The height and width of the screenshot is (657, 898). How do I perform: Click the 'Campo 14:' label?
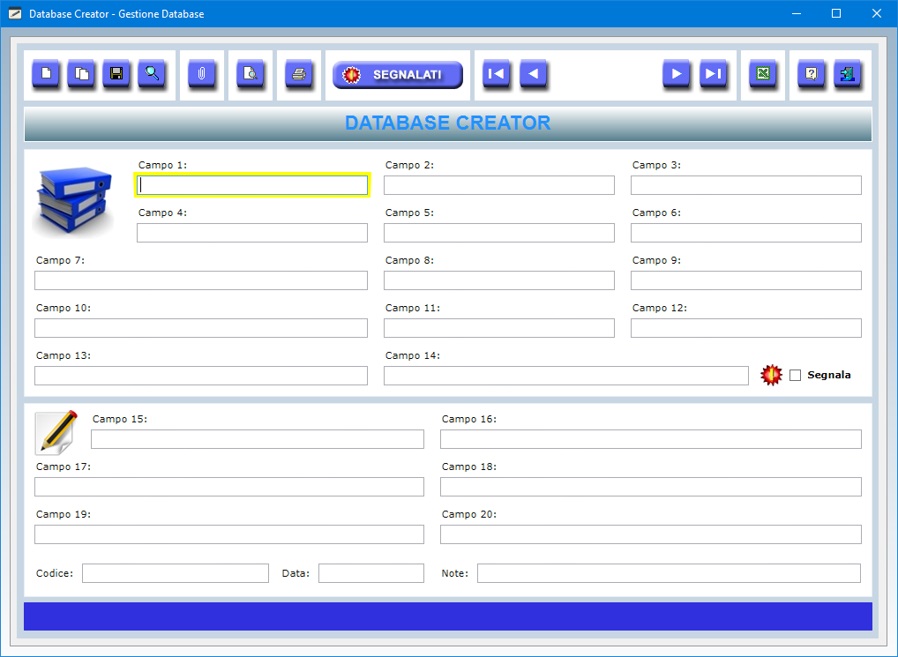tap(412, 356)
